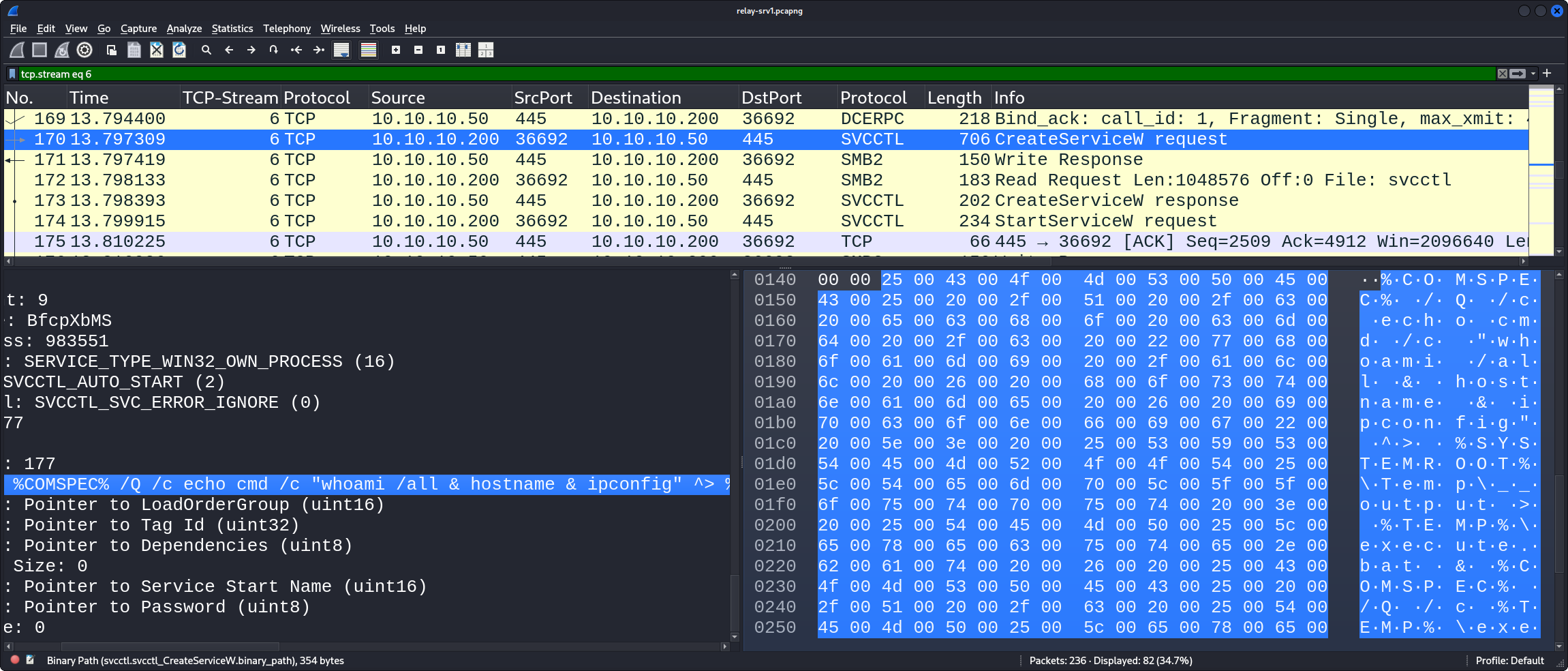The height and width of the screenshot is (671, 1568).
Task: Open the Telephony menu
Action: [287, 29]
